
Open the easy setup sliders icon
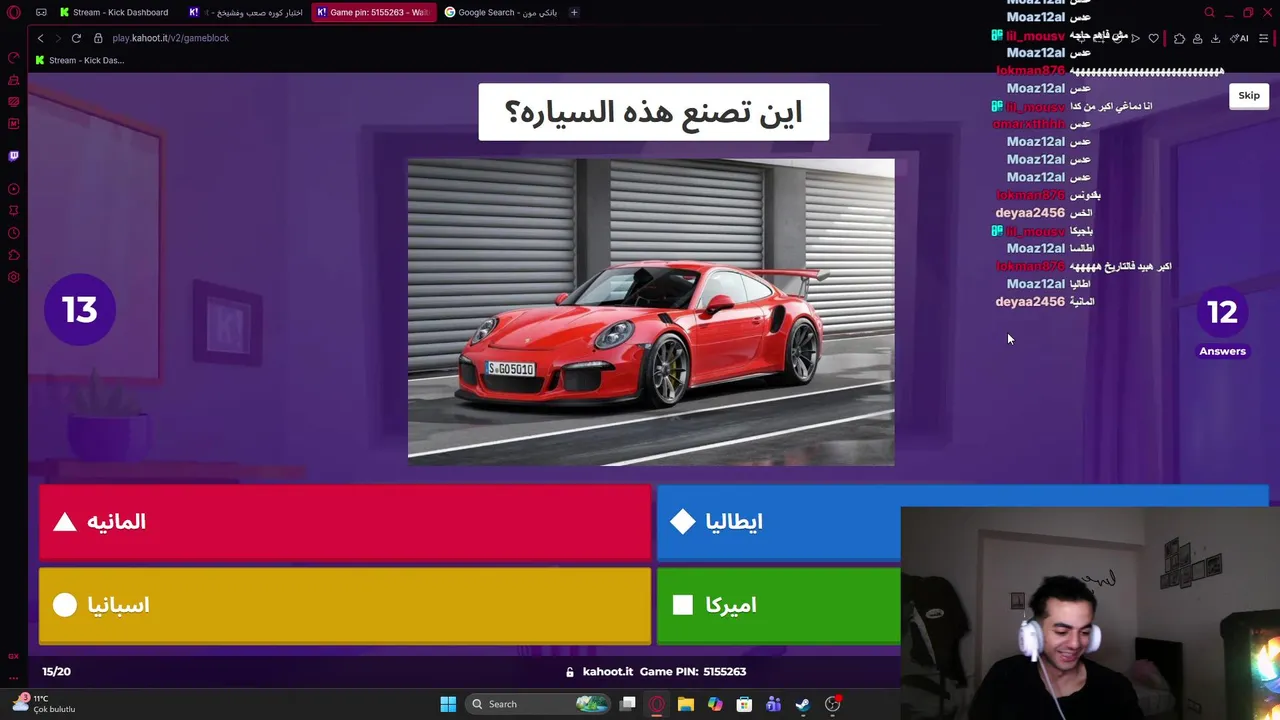pyautogui.click(x=1264, y=38)
